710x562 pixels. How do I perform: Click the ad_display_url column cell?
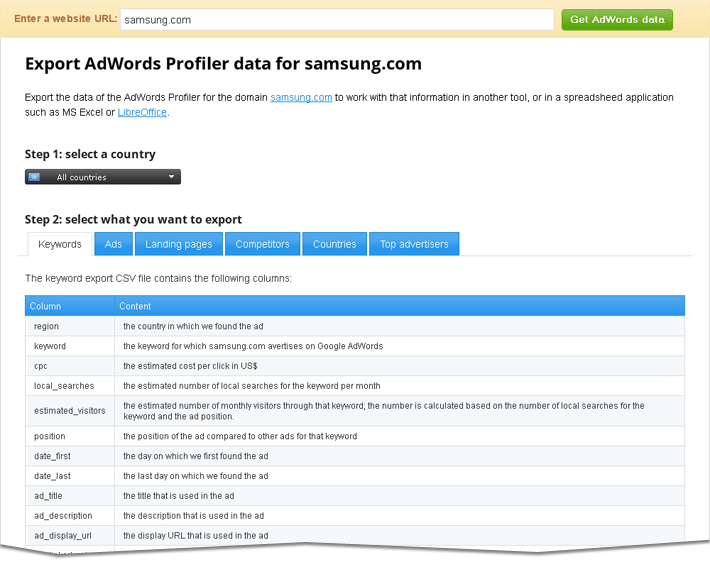[x=70, y=536]
